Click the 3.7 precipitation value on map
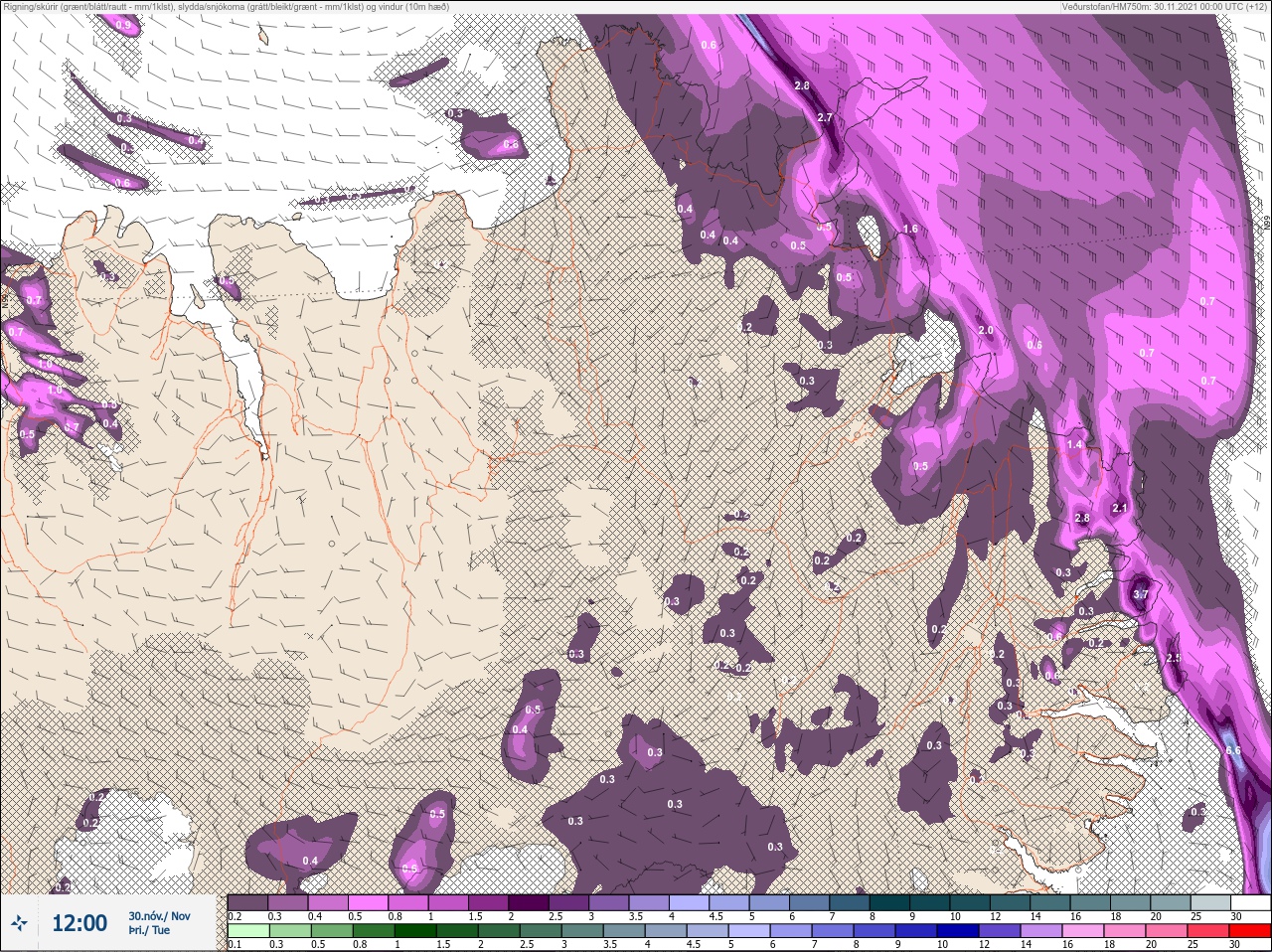This screenshot has width=1272, height=952. (x=1140, y=594)
